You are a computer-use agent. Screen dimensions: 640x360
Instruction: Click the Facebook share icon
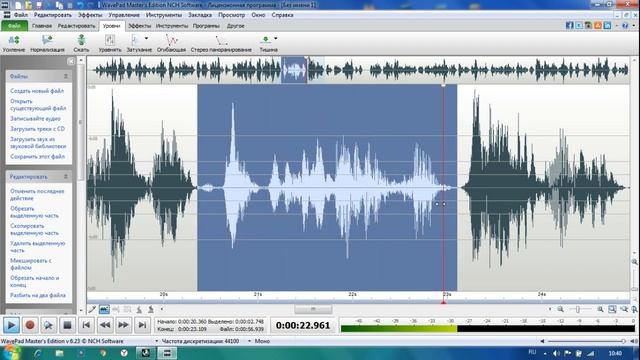coord(569,25)
